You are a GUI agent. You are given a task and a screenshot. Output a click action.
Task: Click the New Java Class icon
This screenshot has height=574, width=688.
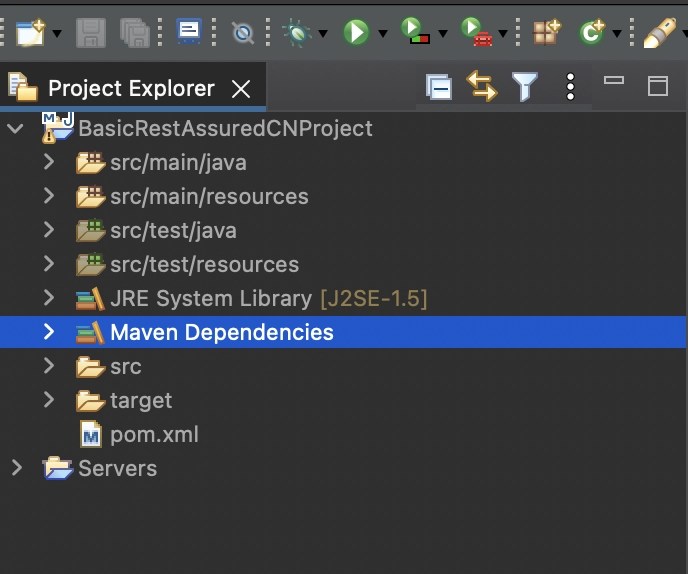(592, 32)
